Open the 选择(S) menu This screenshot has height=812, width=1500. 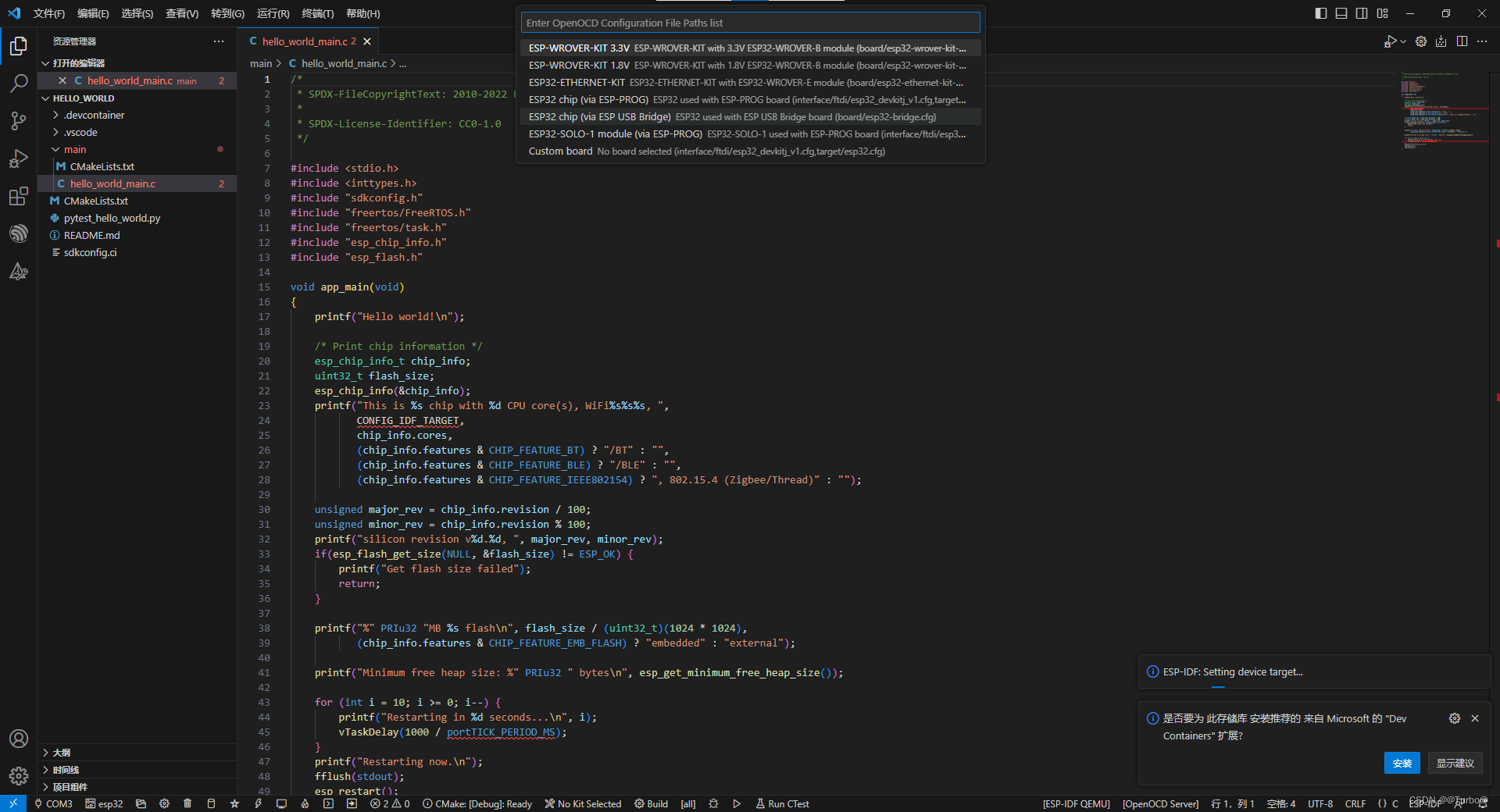(x=137, y=13)
